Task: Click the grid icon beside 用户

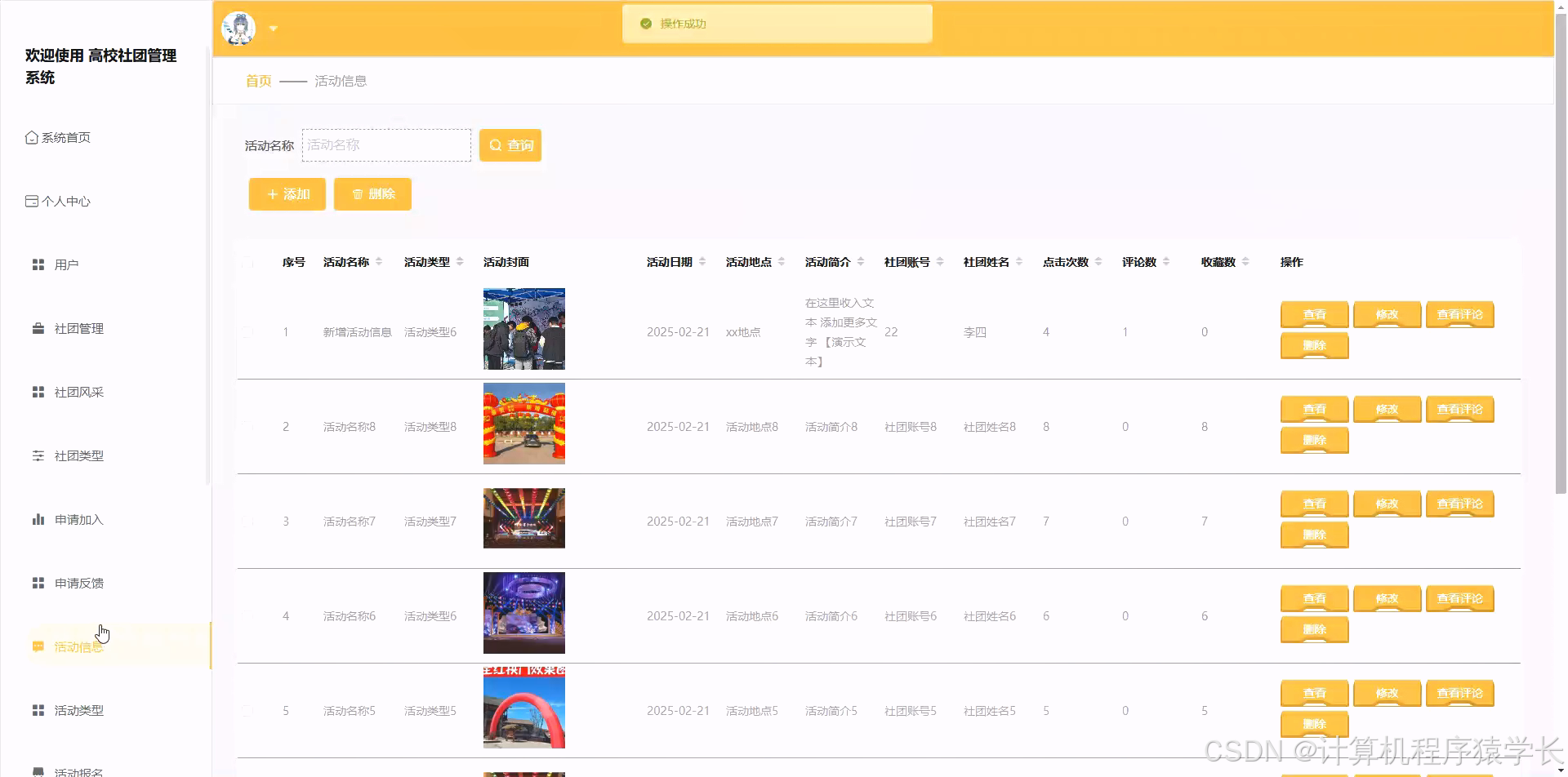Action: click(38, 264)
